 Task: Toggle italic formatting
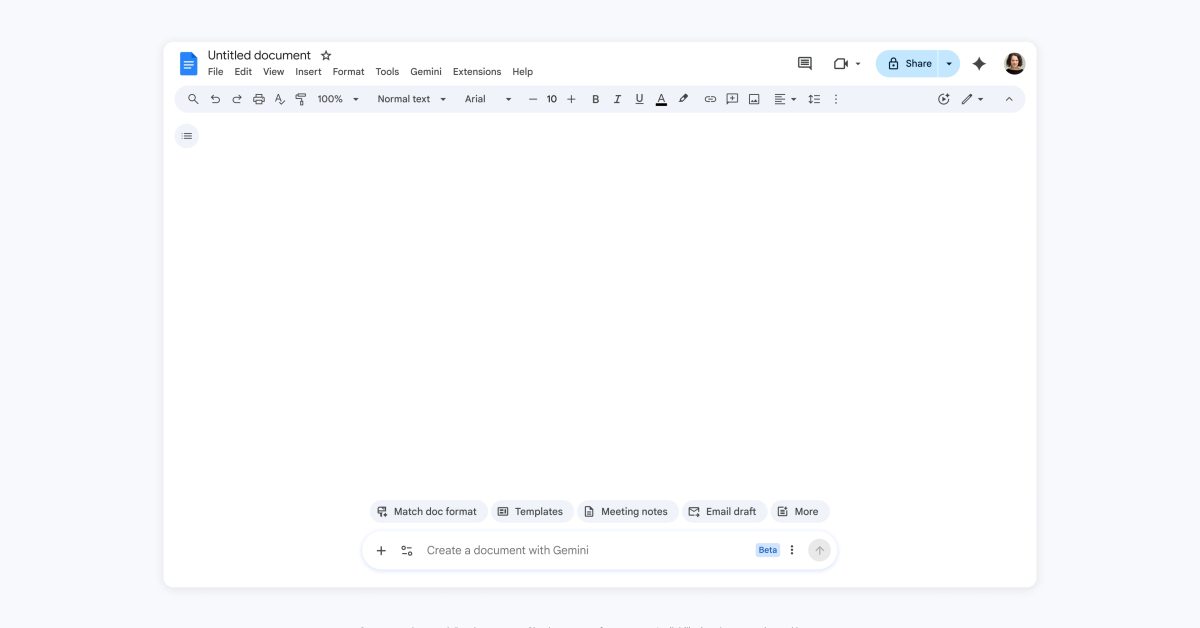tap(617, 99)
